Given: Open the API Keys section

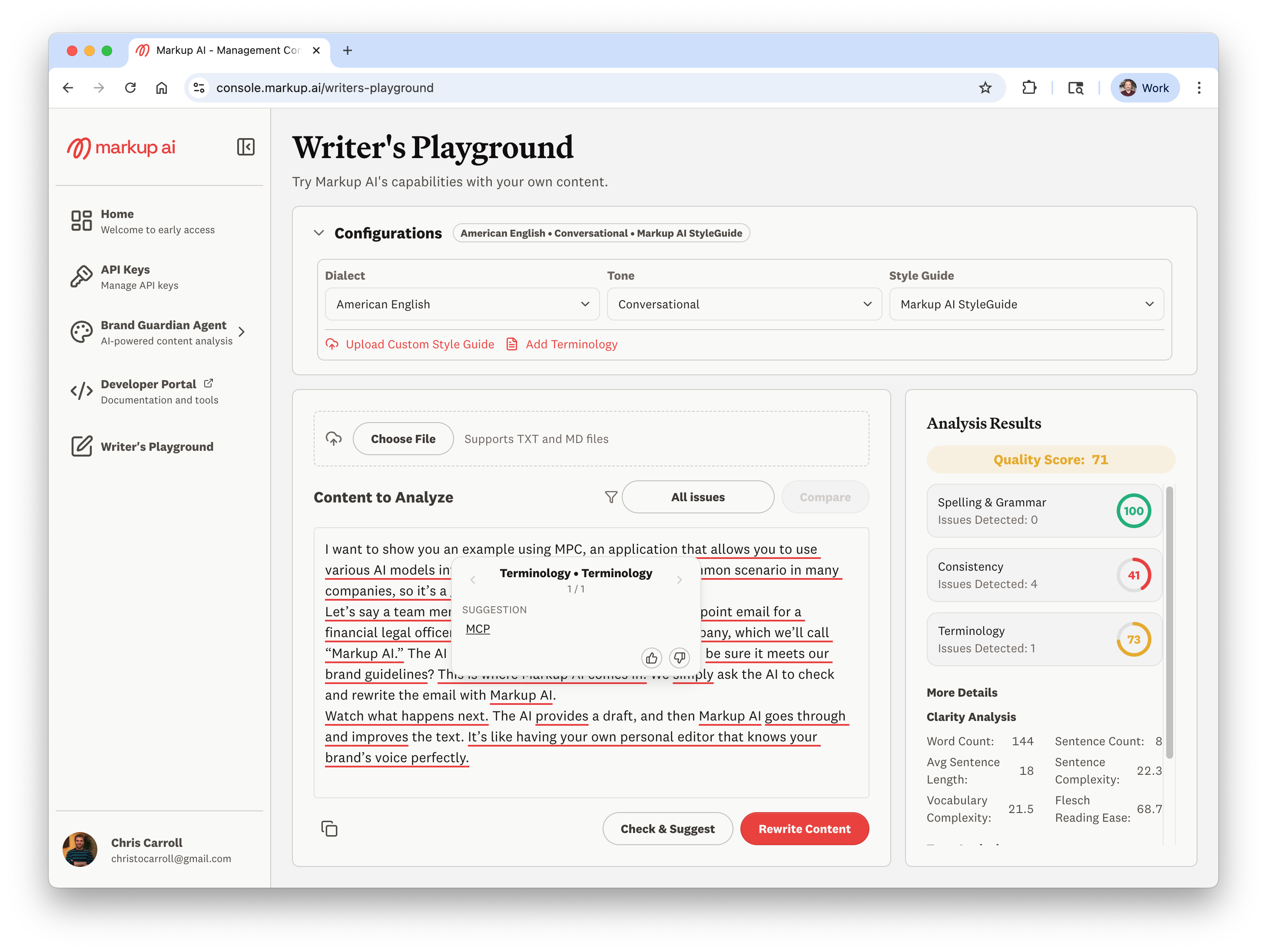Looking at the screenshot, I should [81, 277].
